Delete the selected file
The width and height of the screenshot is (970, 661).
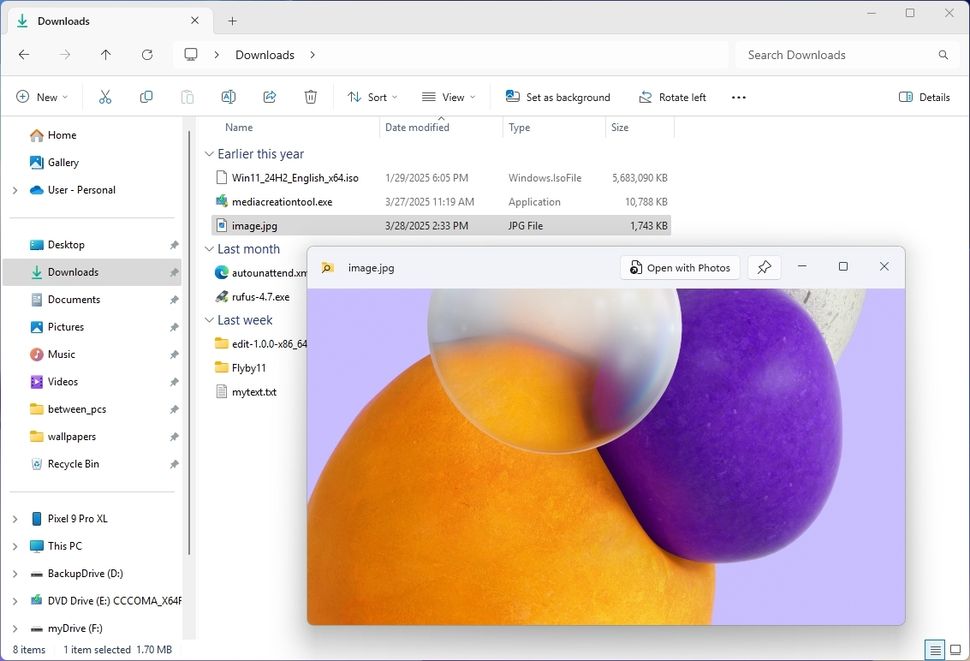tap(310, 97)
